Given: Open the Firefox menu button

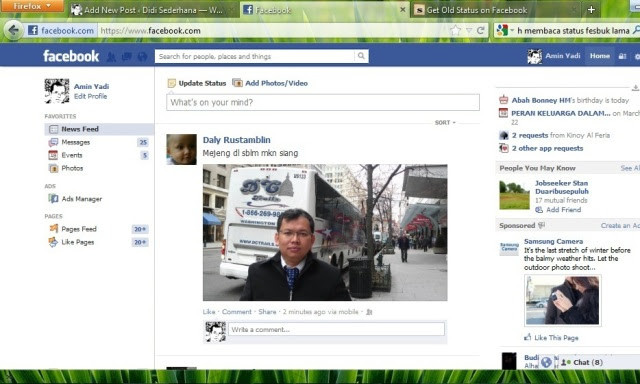Looking at the screenshot, I should point(32,6).
